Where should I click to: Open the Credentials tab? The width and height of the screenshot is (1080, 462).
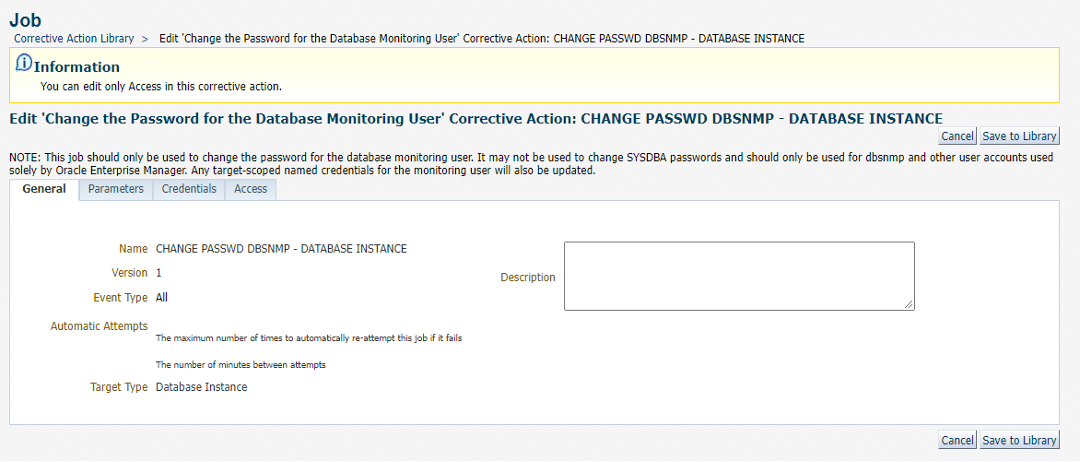(189, 189)
